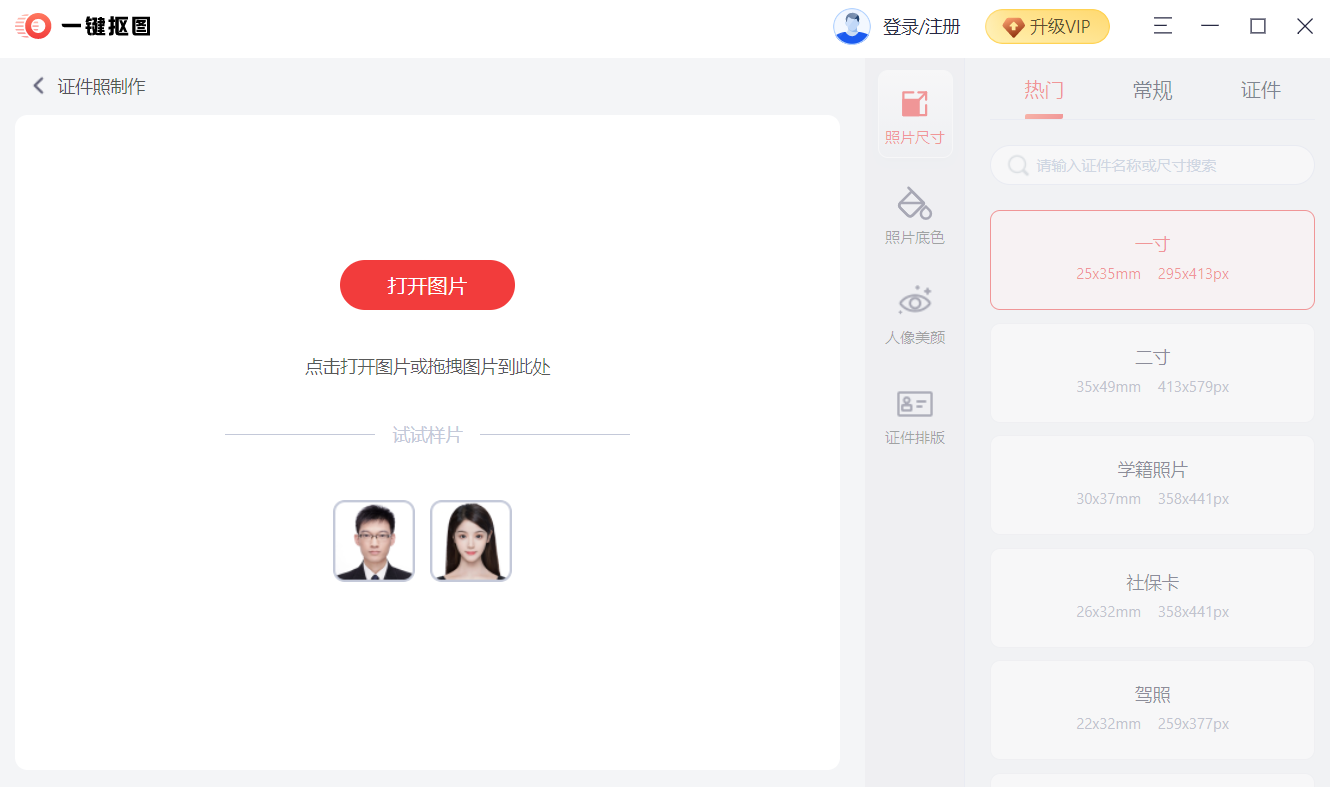This screenshot has height=787, width=1330.
Task: Open the hamburger menu icon
Action: click(1162, 26)
